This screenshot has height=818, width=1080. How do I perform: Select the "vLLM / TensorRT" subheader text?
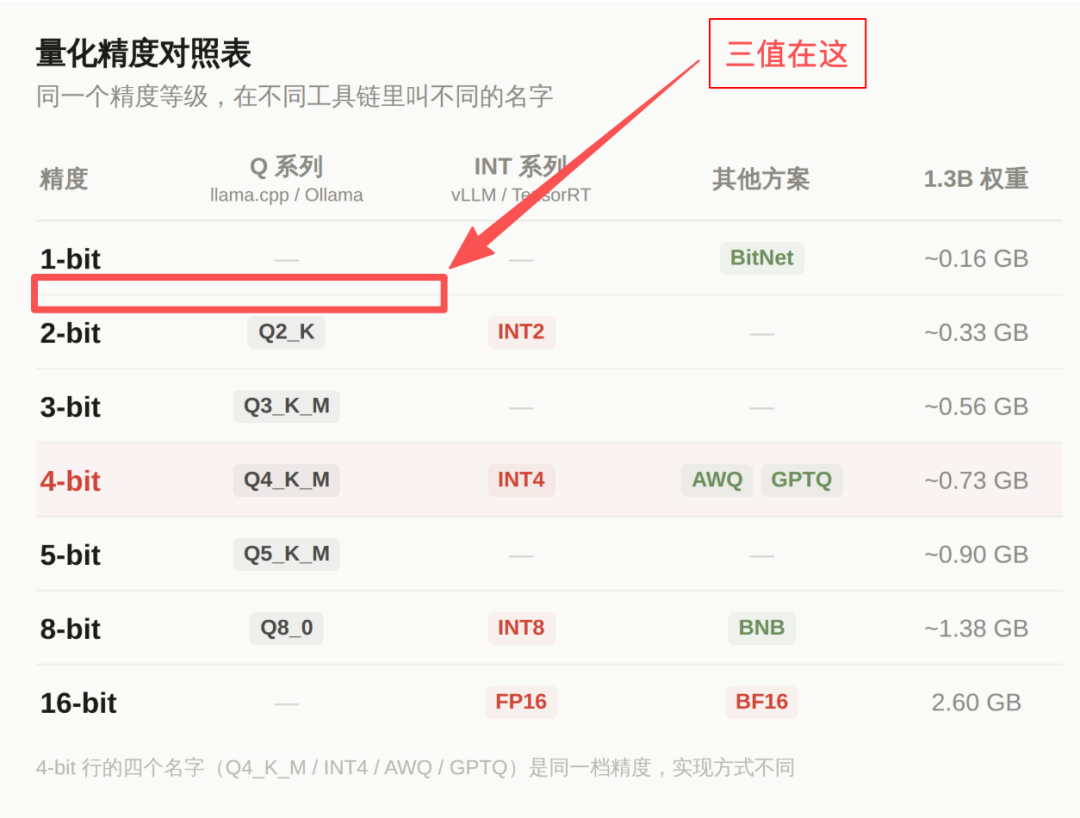pos(521,195)
